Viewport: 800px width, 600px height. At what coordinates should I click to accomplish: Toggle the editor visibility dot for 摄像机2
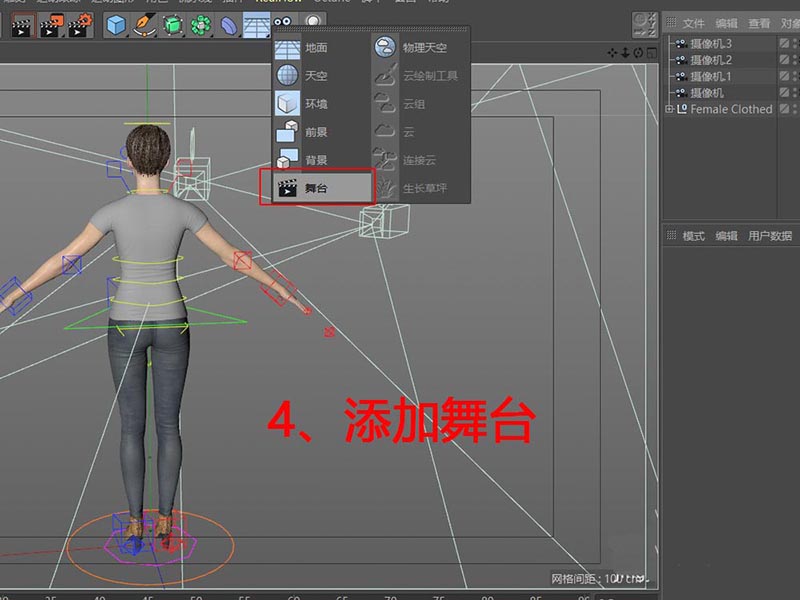[x=795, y=57]
